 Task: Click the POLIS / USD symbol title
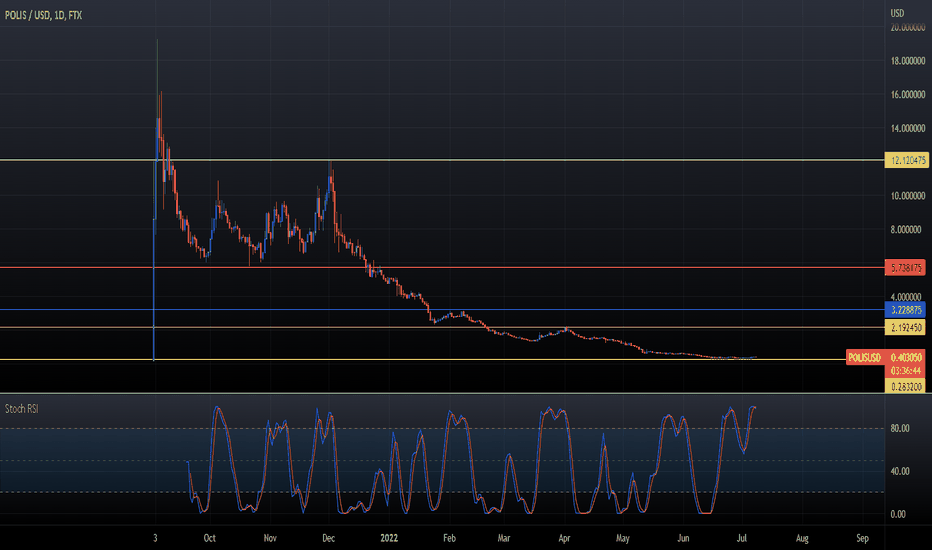pos(43,15)
